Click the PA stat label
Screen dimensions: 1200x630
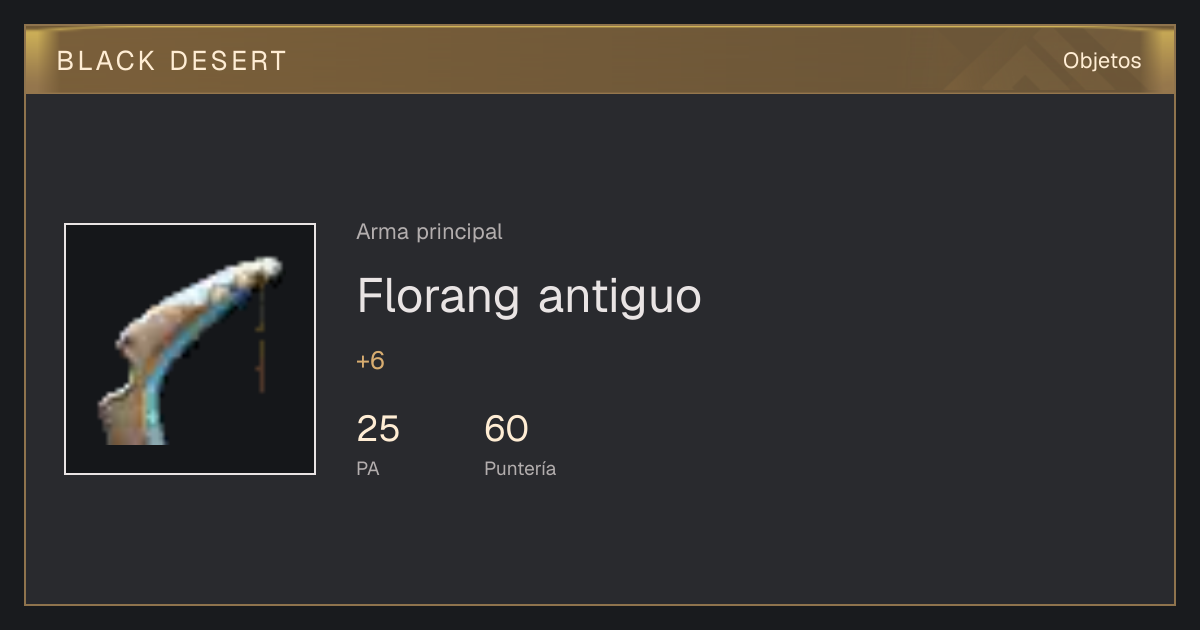(x=367, y=468)
